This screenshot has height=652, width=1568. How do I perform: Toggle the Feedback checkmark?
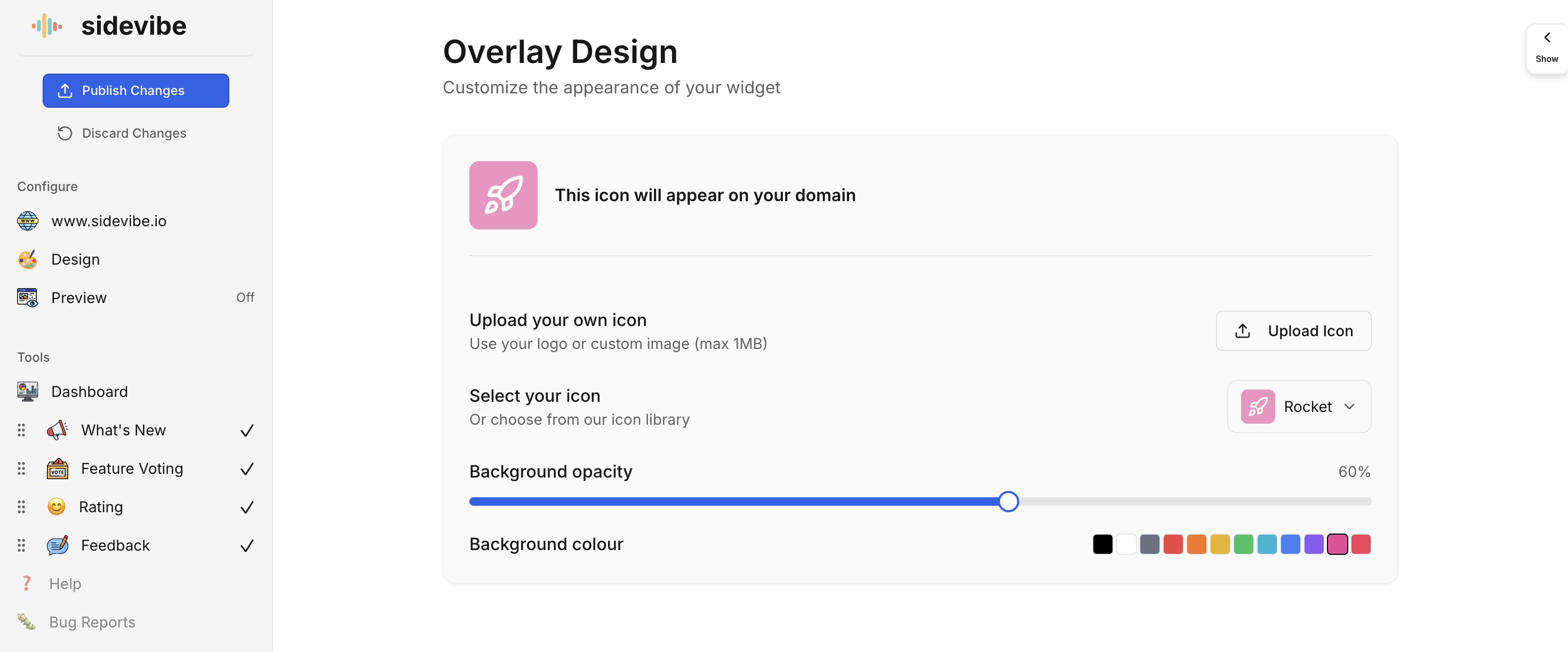click(246, 545)
